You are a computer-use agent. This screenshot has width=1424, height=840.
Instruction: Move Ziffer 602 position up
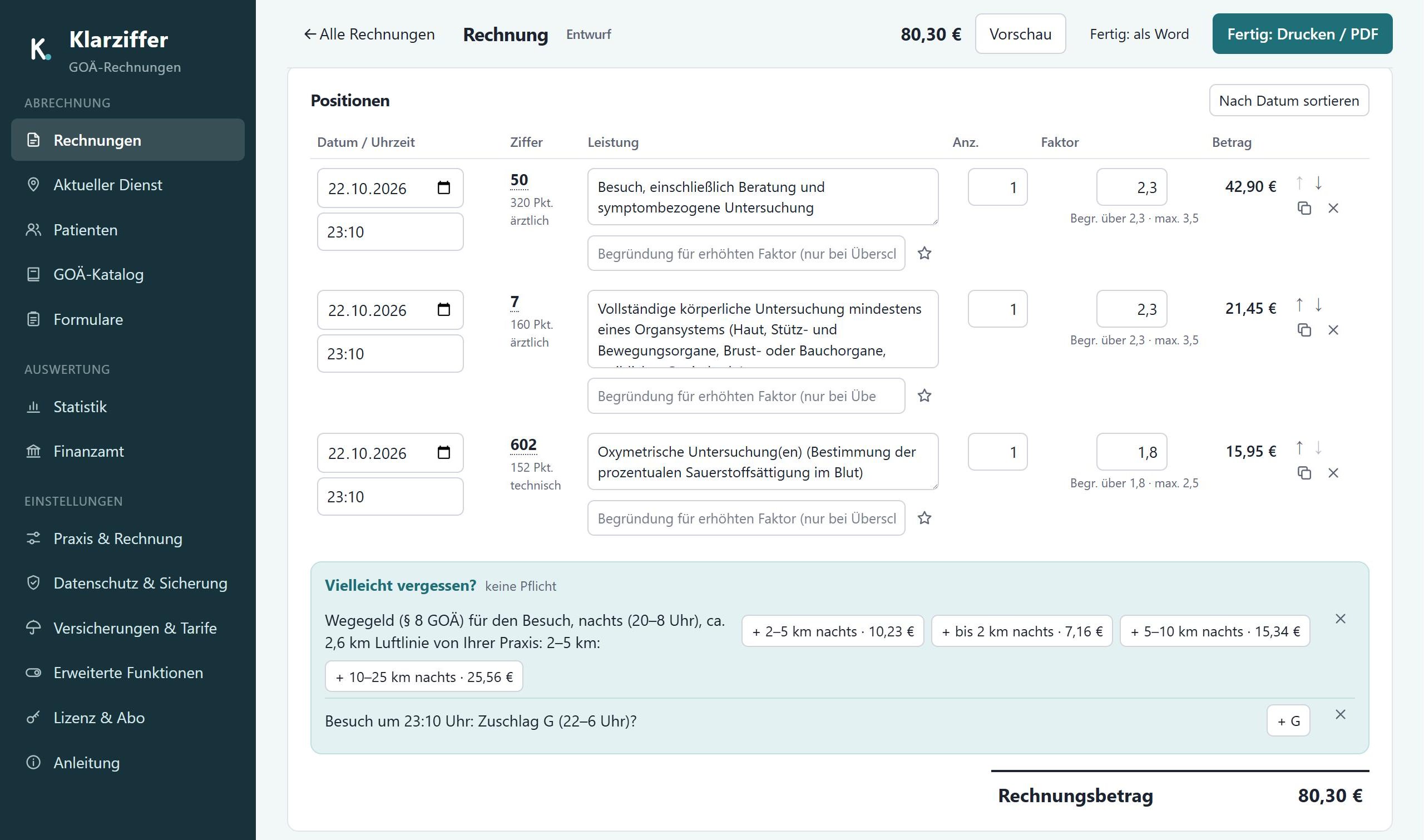[x=1299, y=448]
